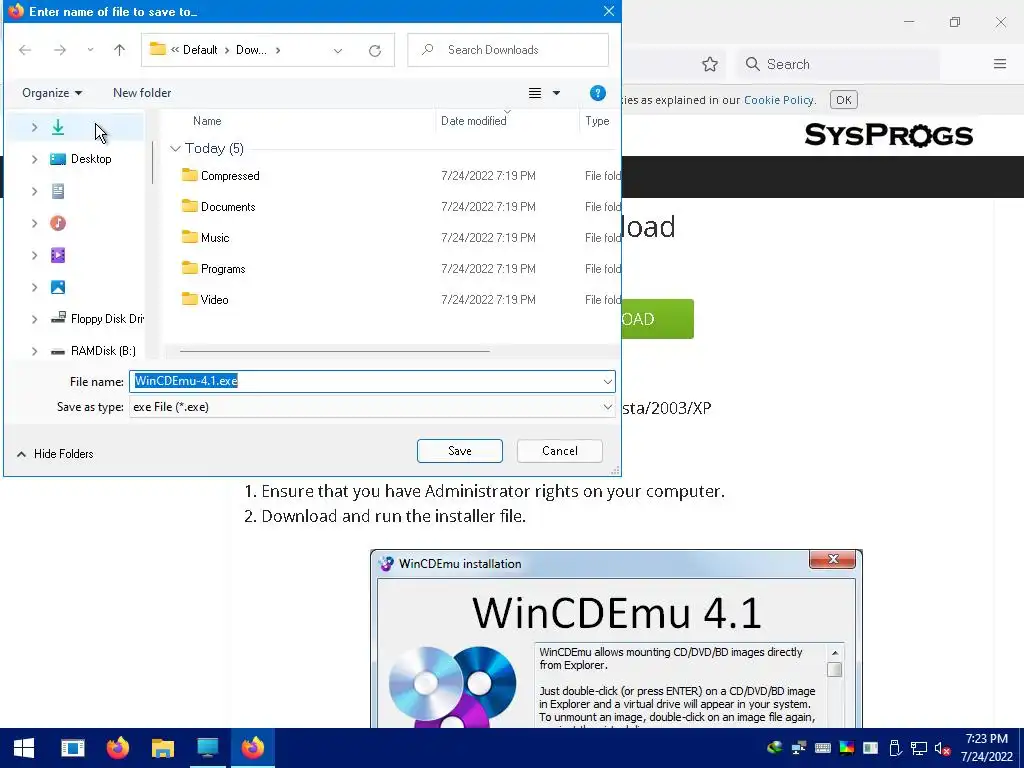Sort by the Type column header
Image resolution: width=1024 pixels, height=768 pixels.
599,121
